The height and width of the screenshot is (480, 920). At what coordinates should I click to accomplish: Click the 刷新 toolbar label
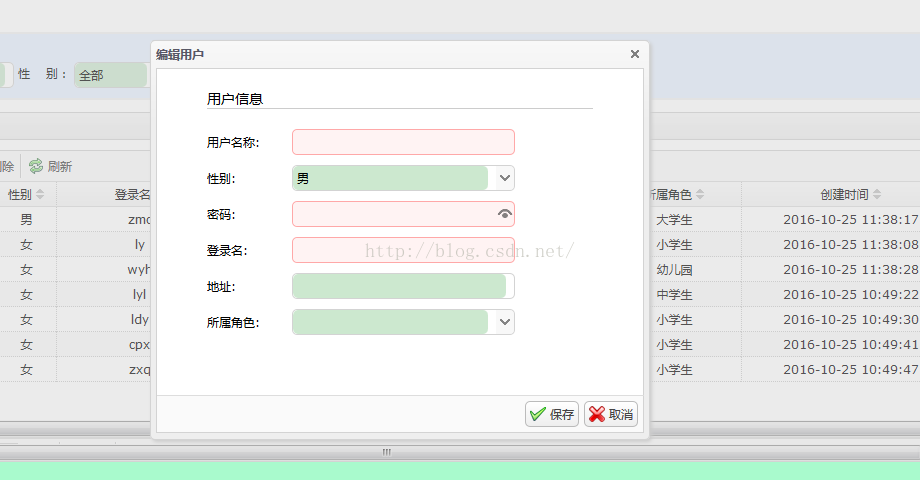pos(60,167)
